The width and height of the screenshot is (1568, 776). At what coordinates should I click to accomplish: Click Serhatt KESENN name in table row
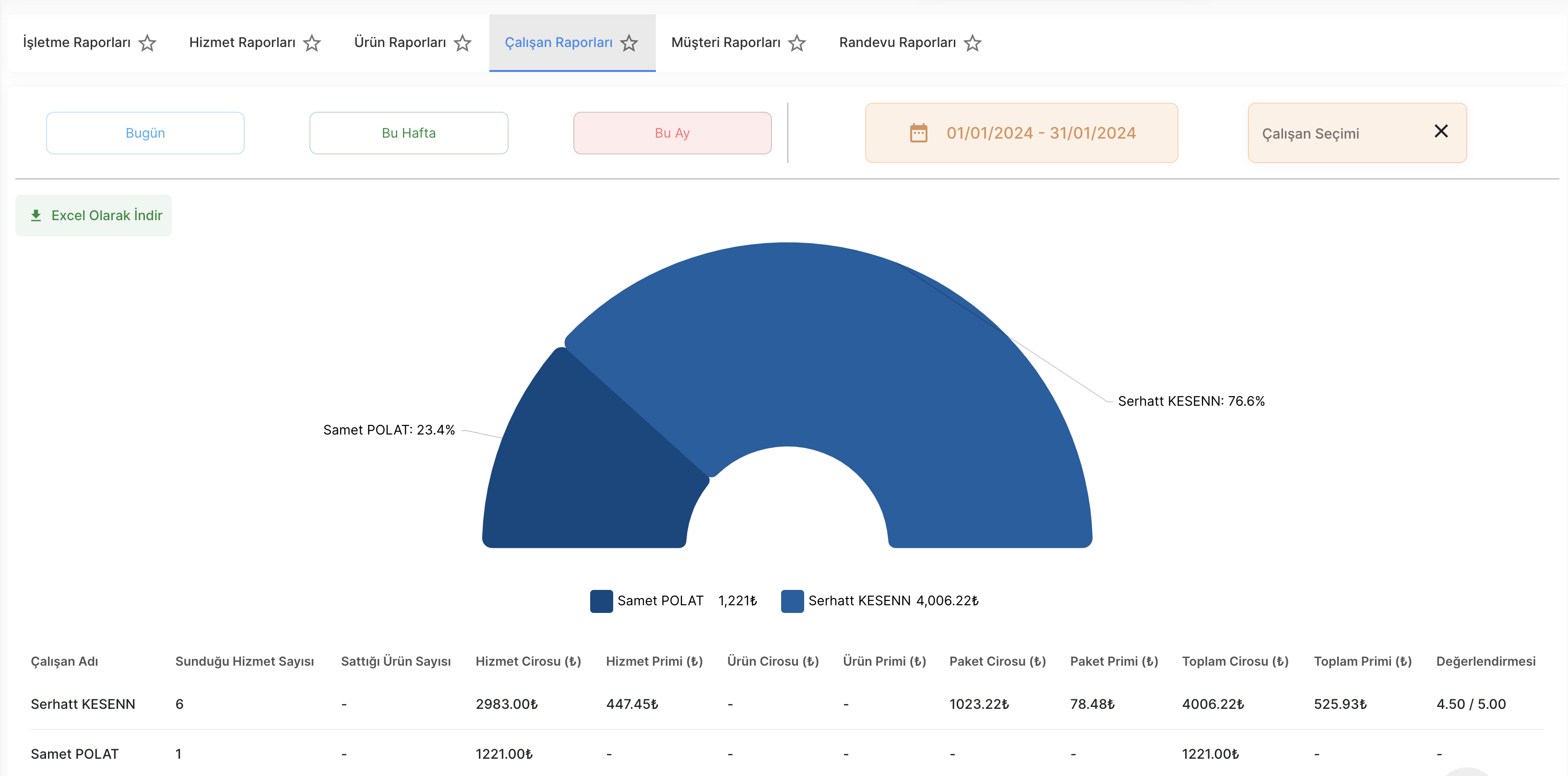(83, 704)
